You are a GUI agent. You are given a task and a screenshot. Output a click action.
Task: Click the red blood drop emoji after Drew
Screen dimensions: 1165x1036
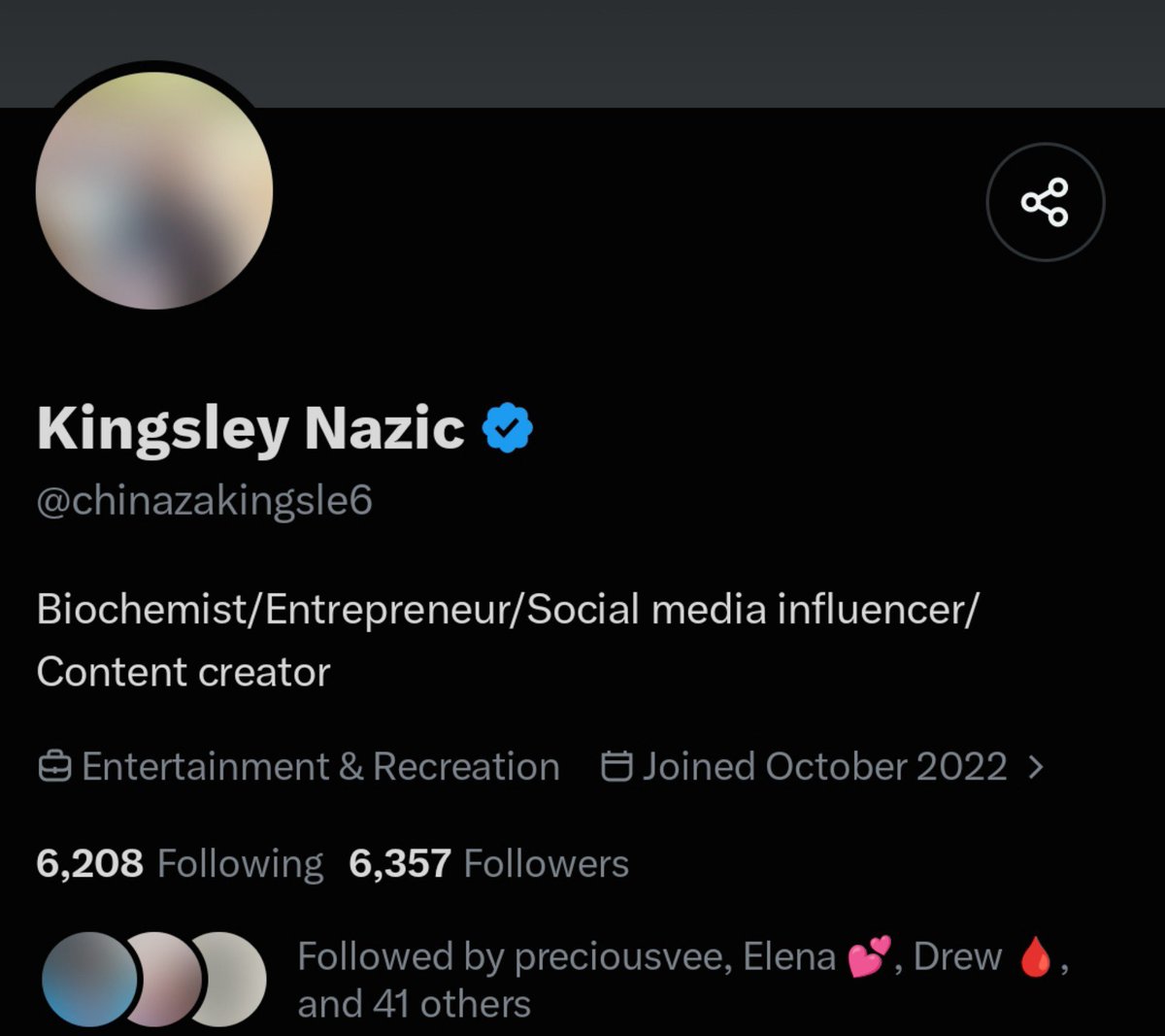[1035, 958]
